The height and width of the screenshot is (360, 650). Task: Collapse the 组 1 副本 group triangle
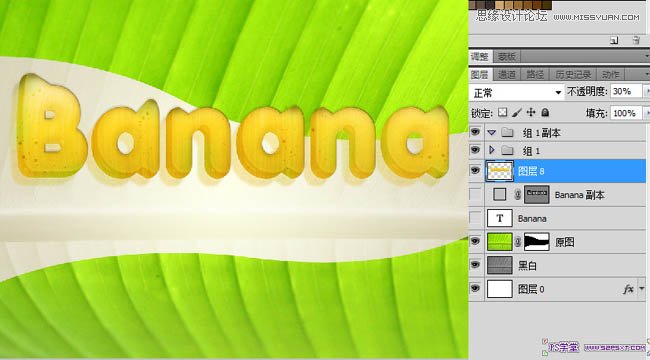point(492,133)
